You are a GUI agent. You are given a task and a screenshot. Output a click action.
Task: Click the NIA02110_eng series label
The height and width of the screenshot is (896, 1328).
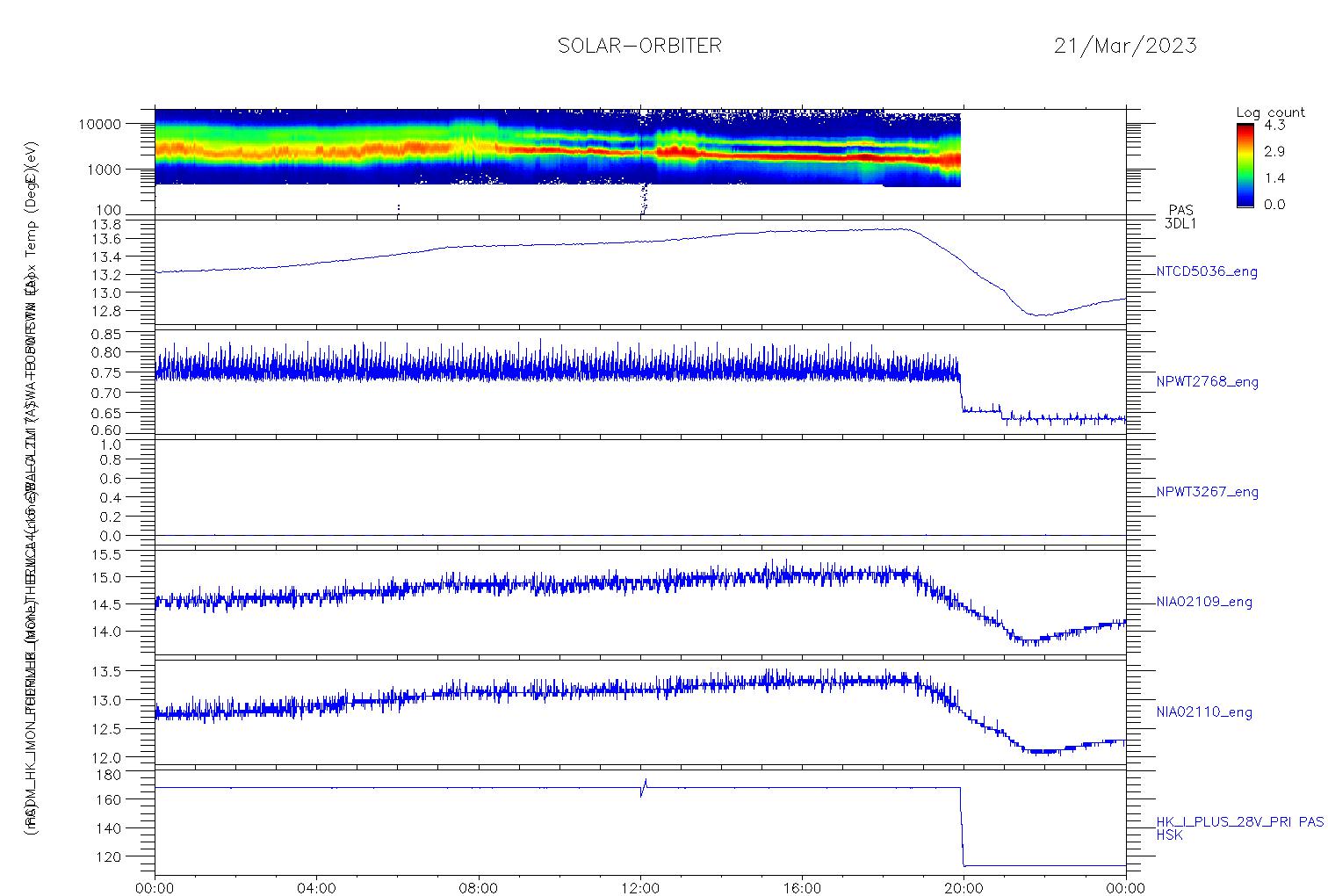coord(1204,712)
